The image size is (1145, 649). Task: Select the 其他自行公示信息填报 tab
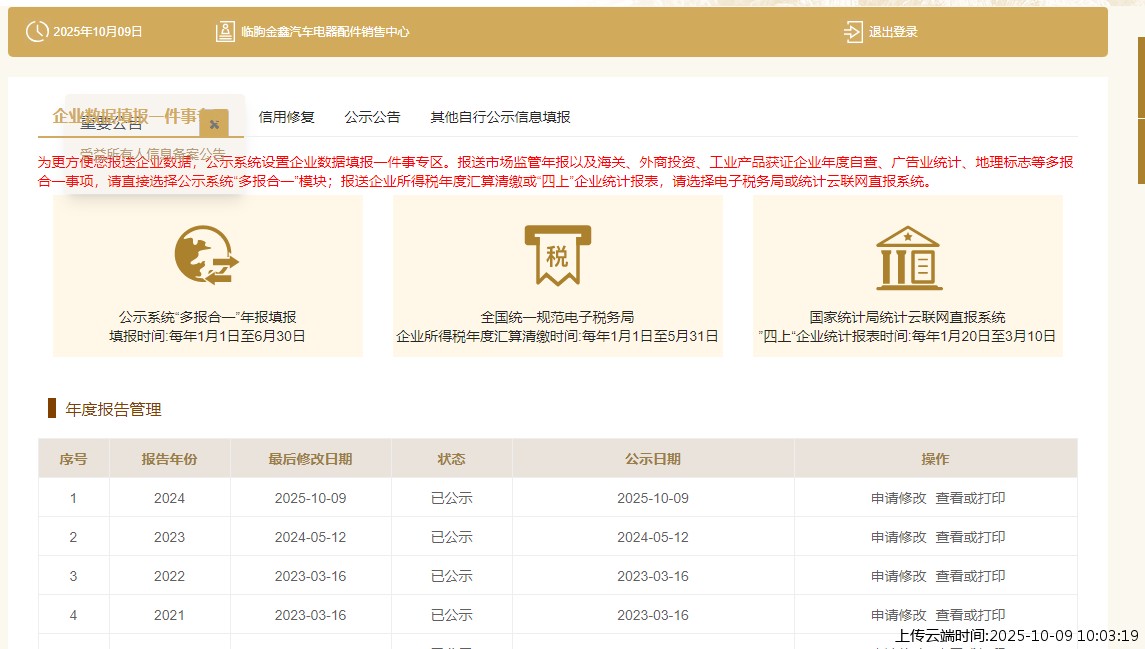tap(500, 117)
